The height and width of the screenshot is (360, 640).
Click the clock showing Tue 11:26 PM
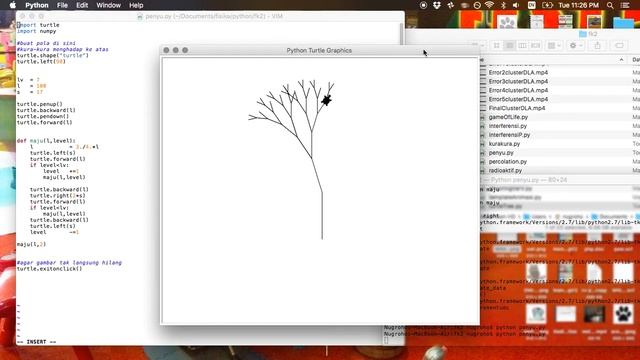point(578,5)
